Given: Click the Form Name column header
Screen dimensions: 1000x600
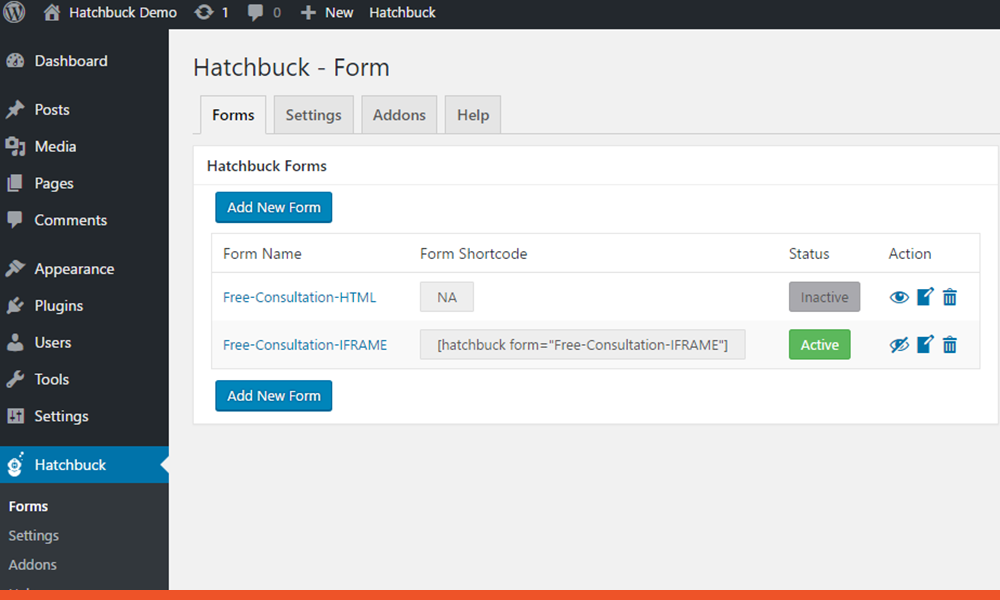Looking at the screenshot, I should coord(262,254).
